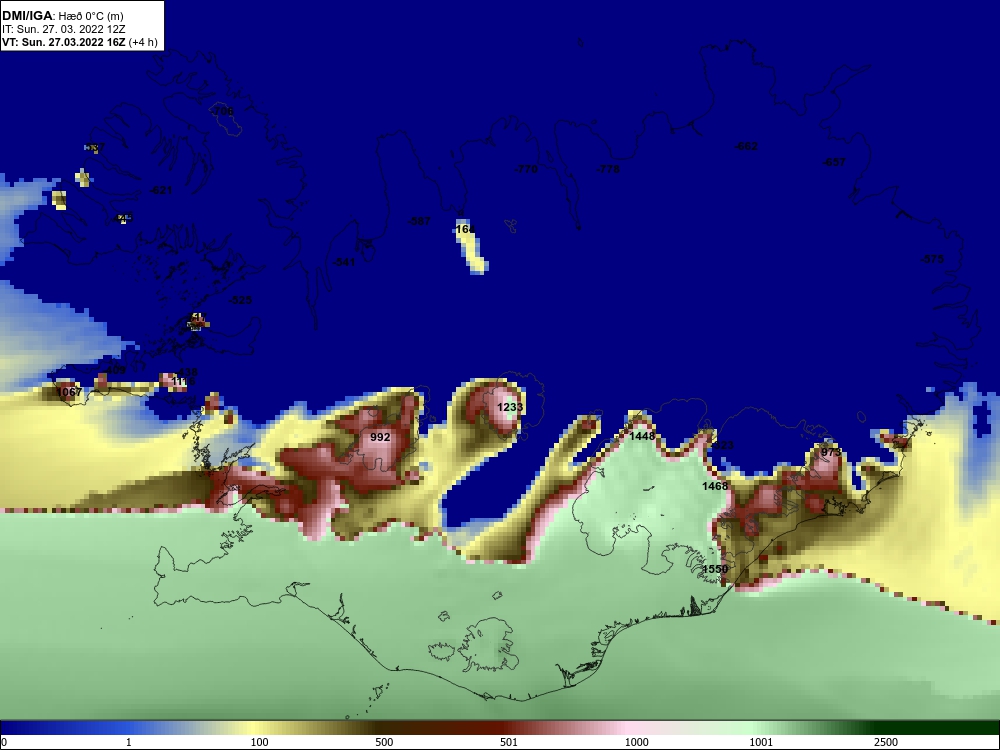Click the -708 value label on the map
Viewport: 1000px width, 750px height.
(x=222, y=111)
